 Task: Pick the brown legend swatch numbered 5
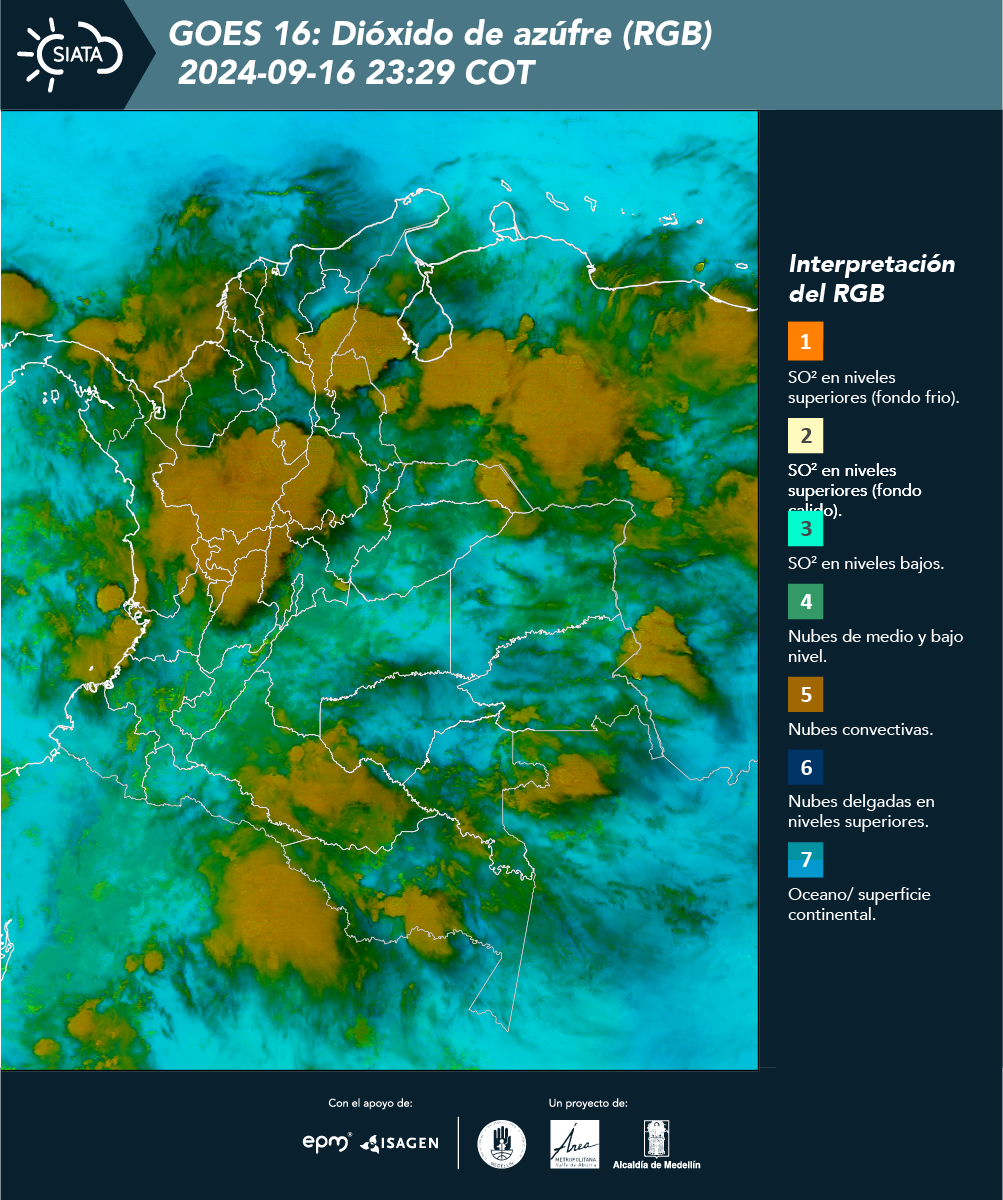805,694
